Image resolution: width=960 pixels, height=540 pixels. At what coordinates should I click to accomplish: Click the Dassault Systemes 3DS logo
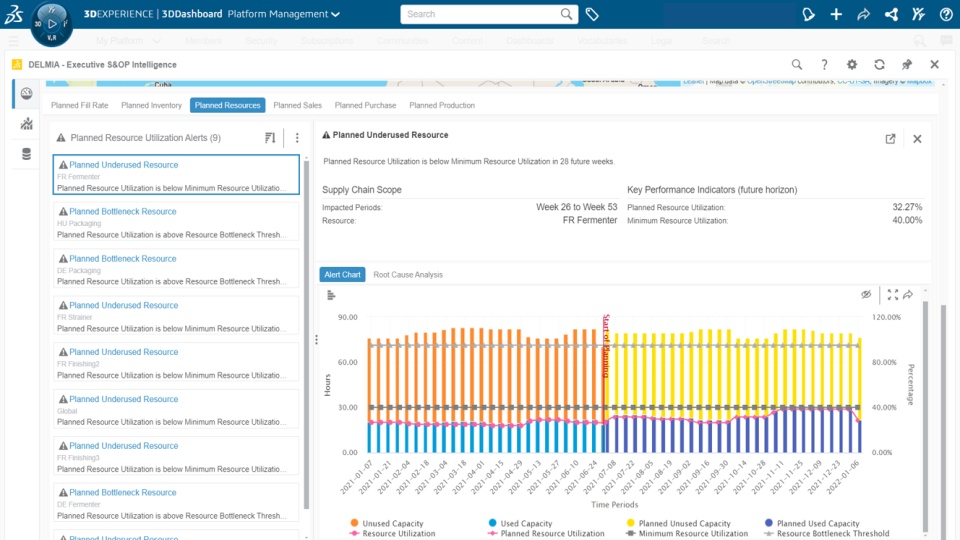point(13,14)
